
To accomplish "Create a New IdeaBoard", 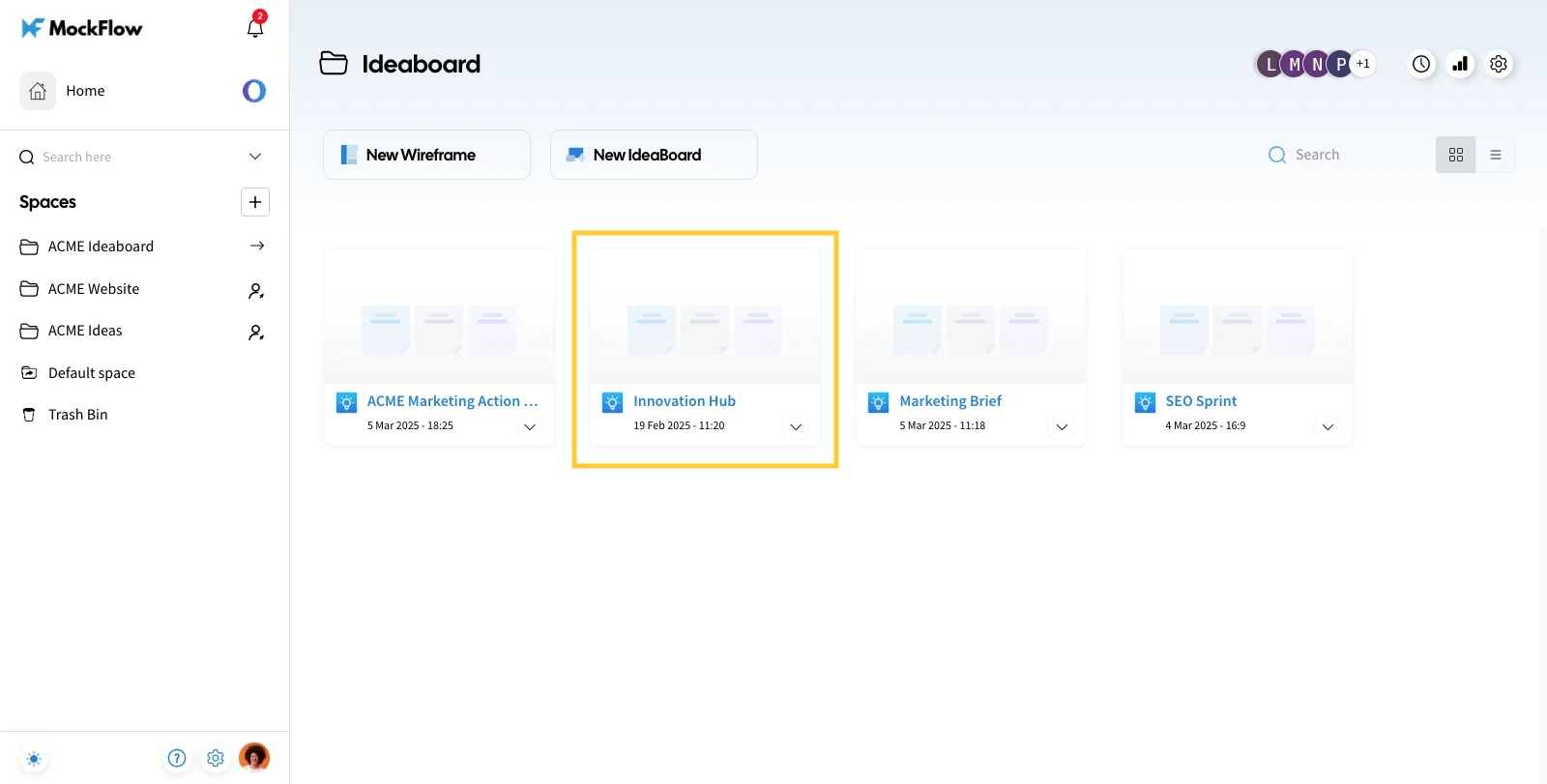I will coord(654,155).
